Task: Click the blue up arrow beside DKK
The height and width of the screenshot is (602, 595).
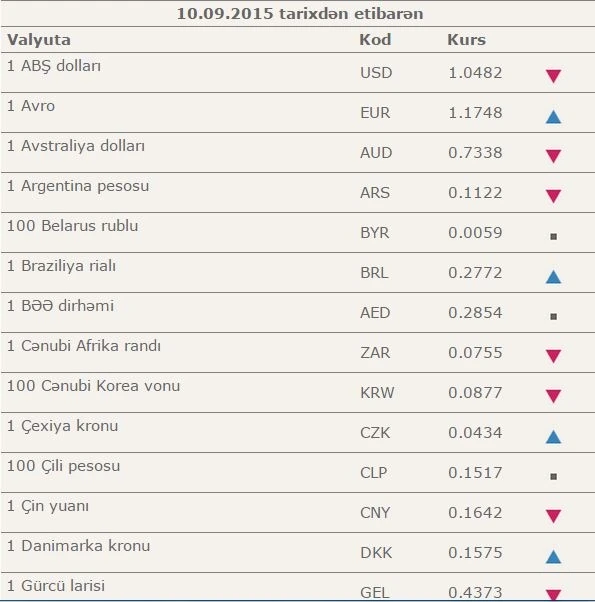Action: pyautogui.click(x=553, y=557)
